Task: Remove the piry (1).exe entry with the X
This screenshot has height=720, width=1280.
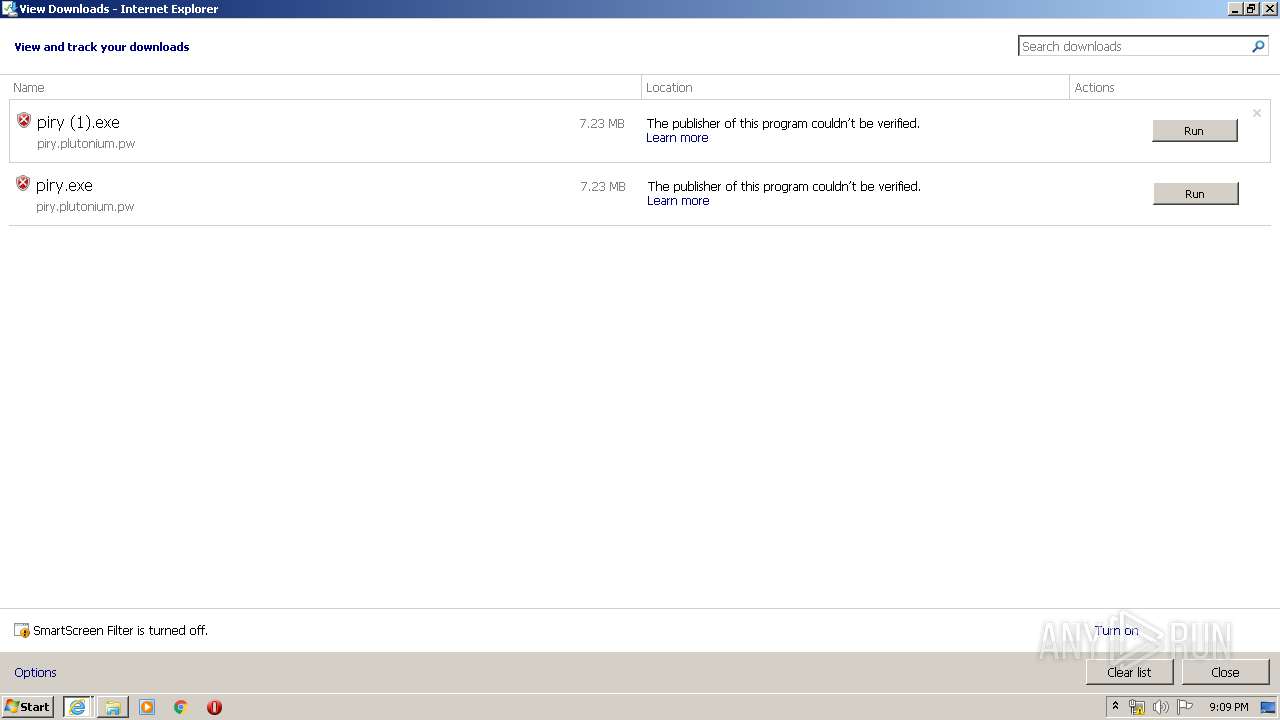Action: tap(1257, 113)
